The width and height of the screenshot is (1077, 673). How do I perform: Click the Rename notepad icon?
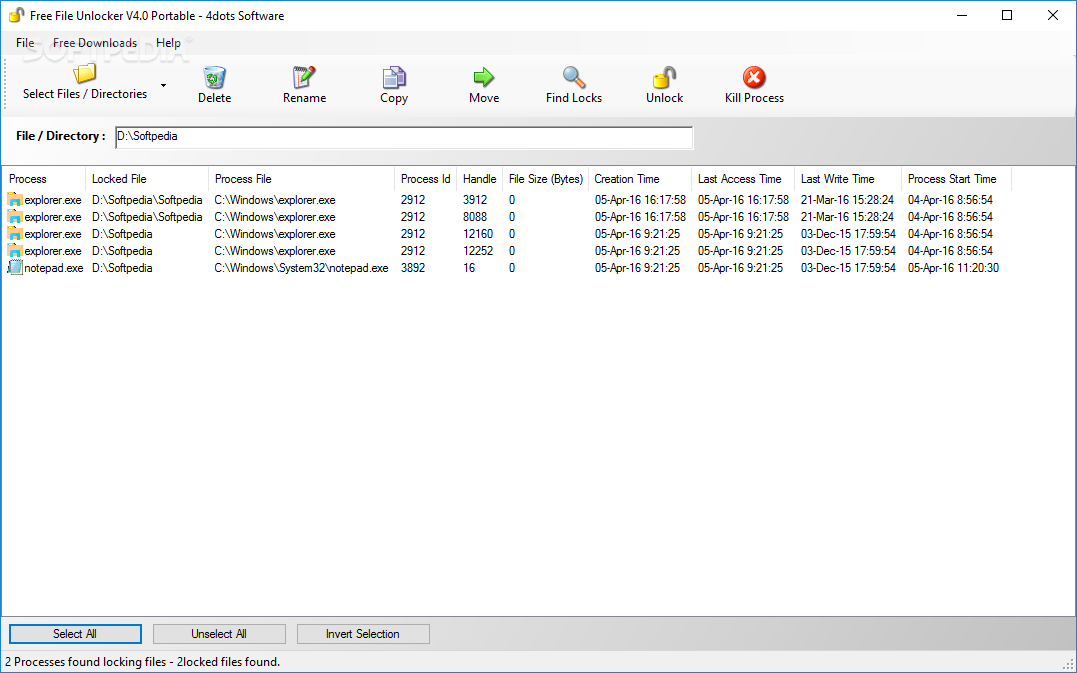coord(304,77)
